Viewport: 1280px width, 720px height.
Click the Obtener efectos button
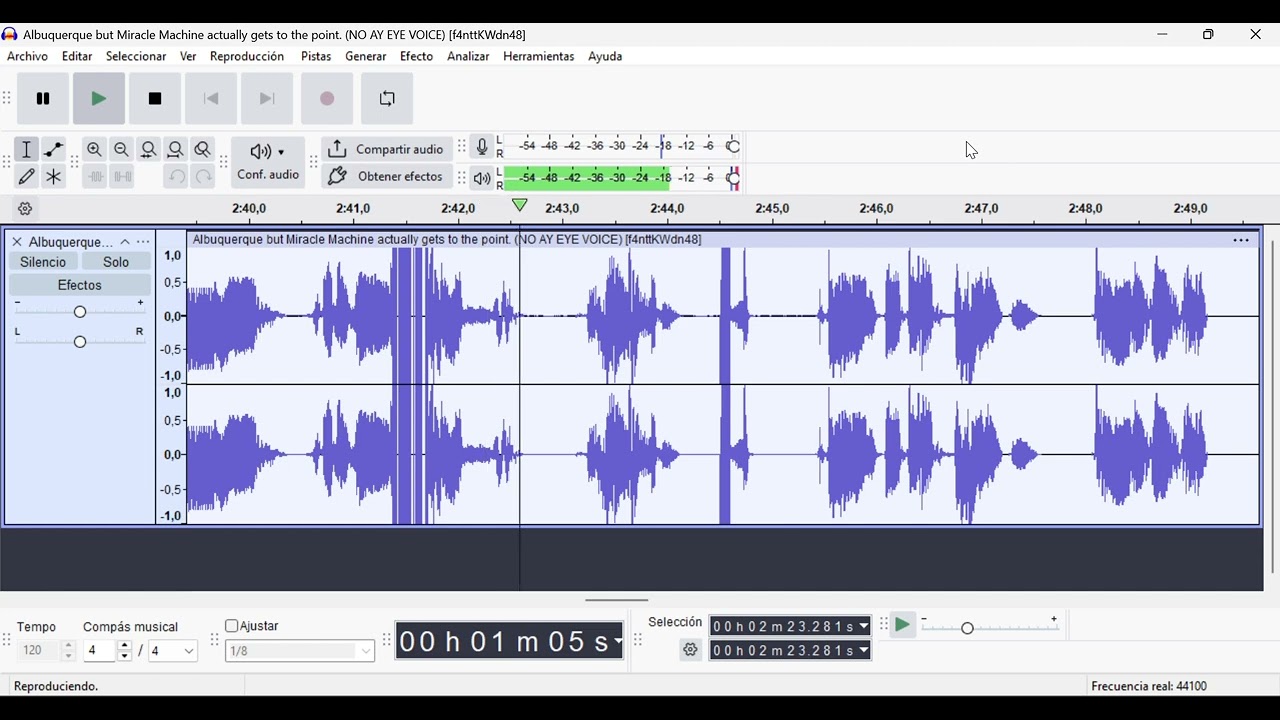[387, 177]
